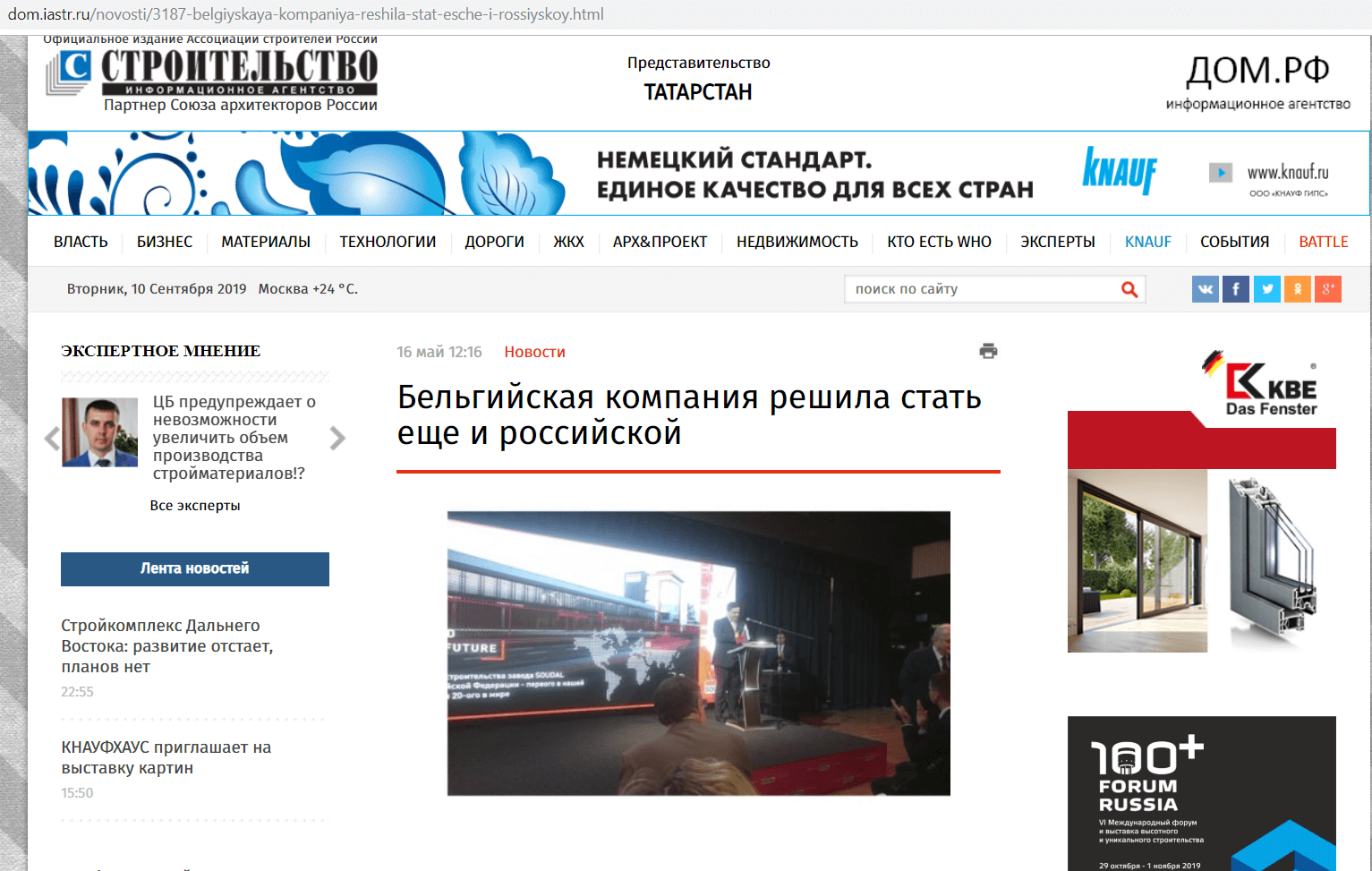Open news about КНАУФХАУС painting exhibition
Screen dimensions: 1372x871
pyautogui.click(x=166, y=757)
